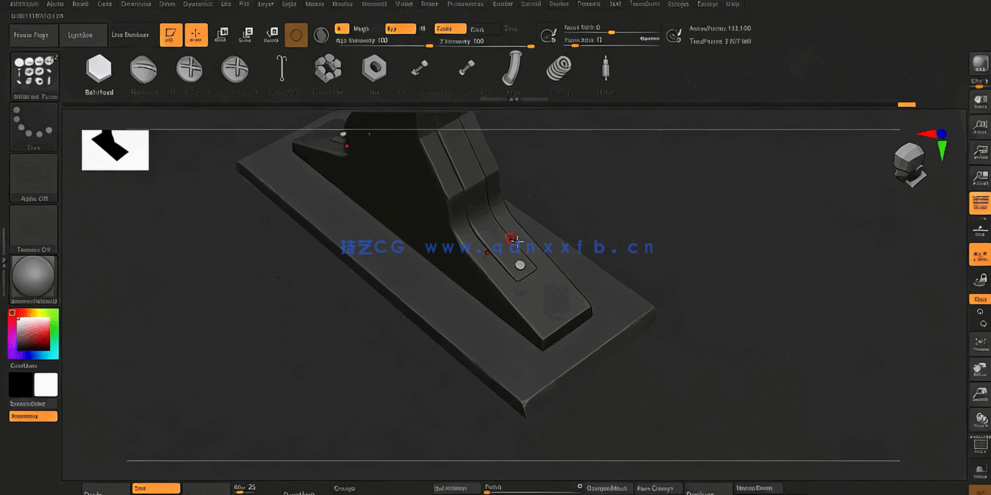Select the hexagonal bolt head insert mesh

coord(99,68)
